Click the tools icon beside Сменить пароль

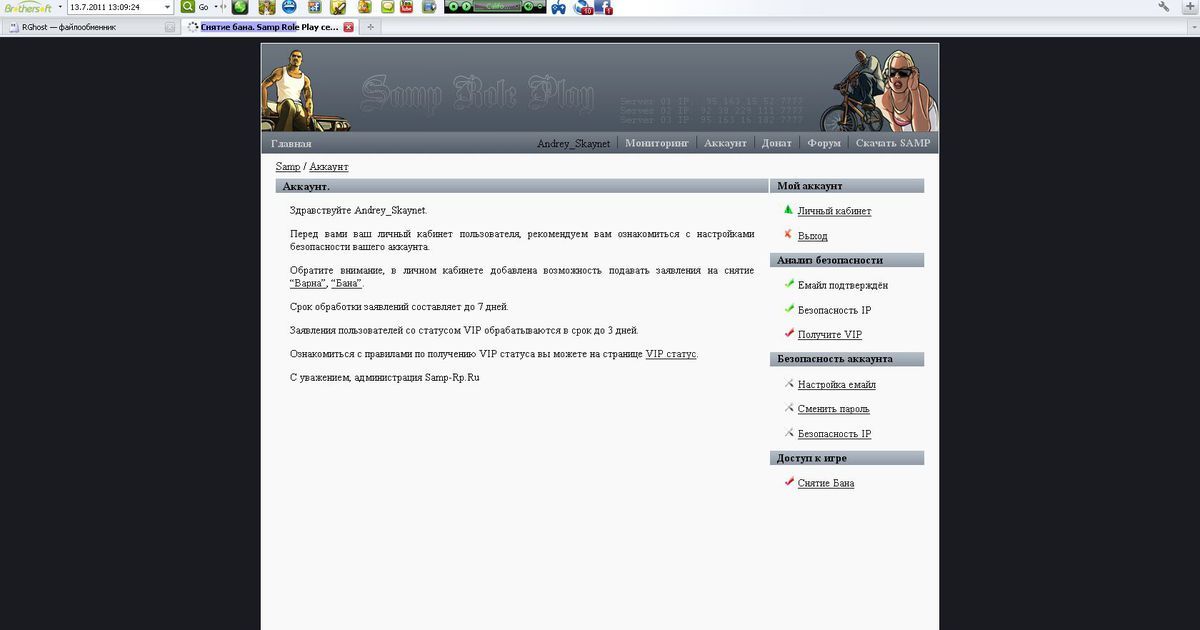788,407
